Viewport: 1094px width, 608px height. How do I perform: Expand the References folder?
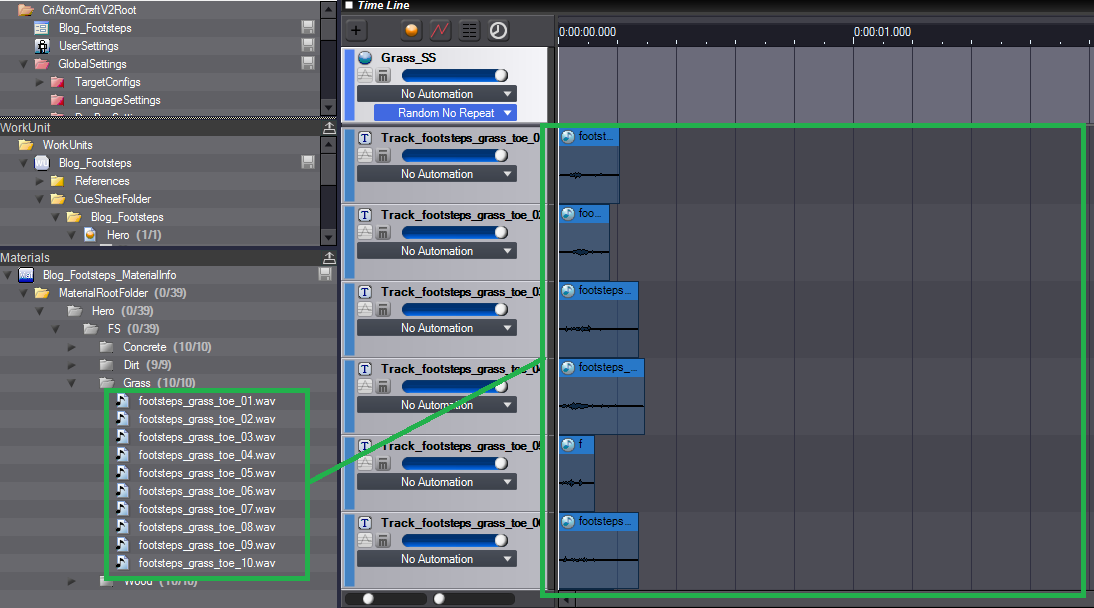pyautogui.click(x=40, y=181)
